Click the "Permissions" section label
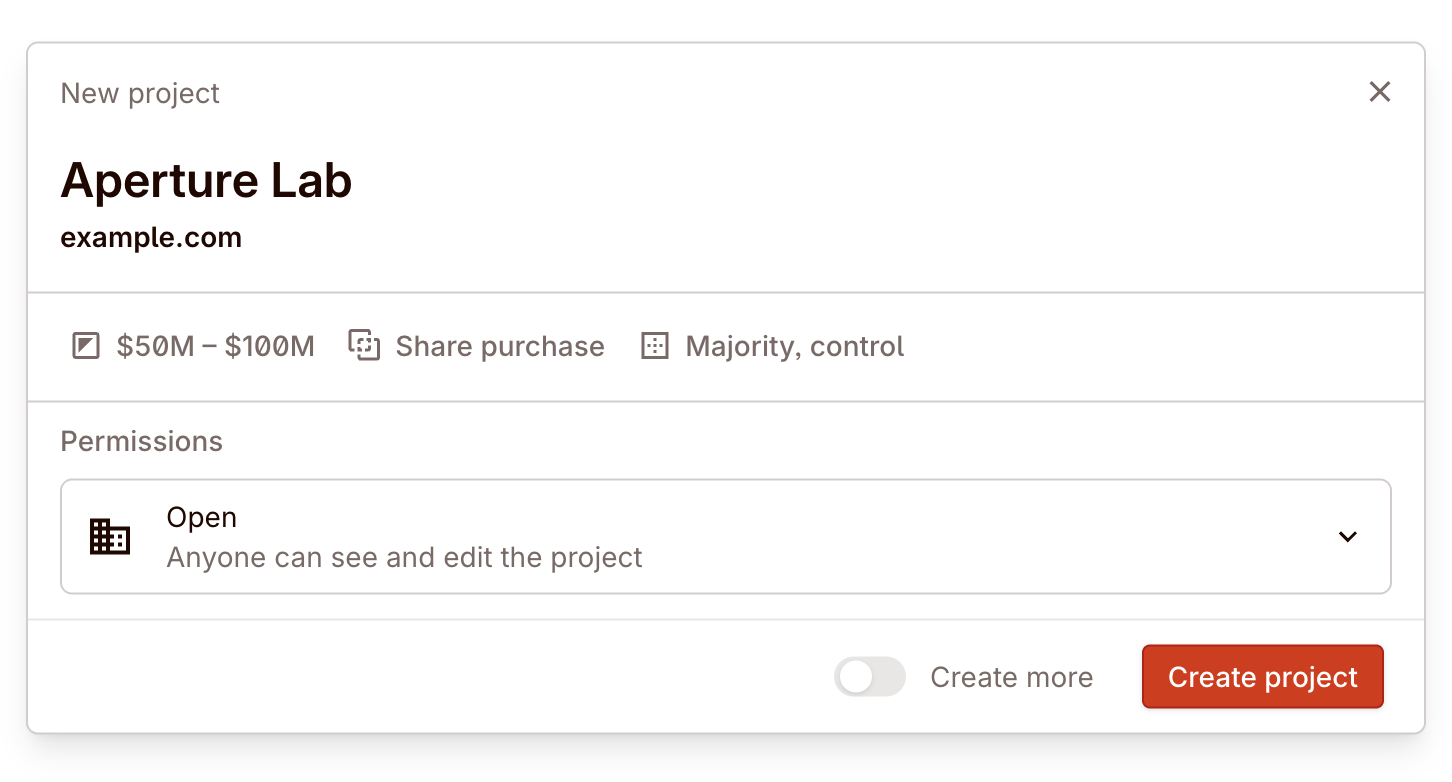The height and width of the screenshot is (782, 1452). point(141,441)
